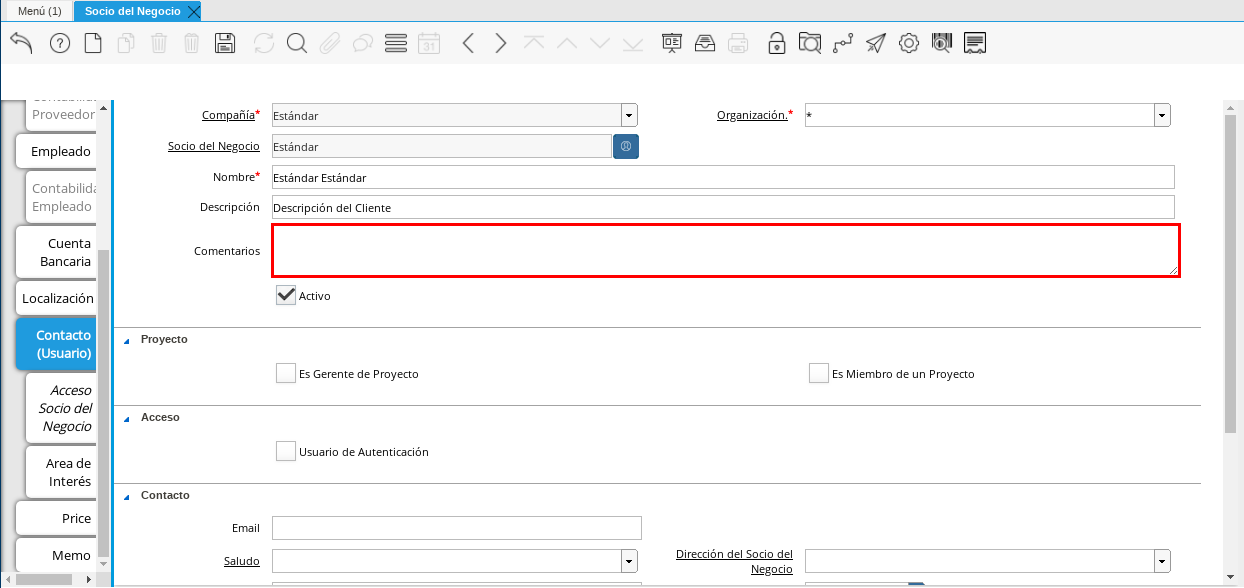Click the barcode scanner icon in the toolbar
1244x588 pixels.
[x=942, y=43]
